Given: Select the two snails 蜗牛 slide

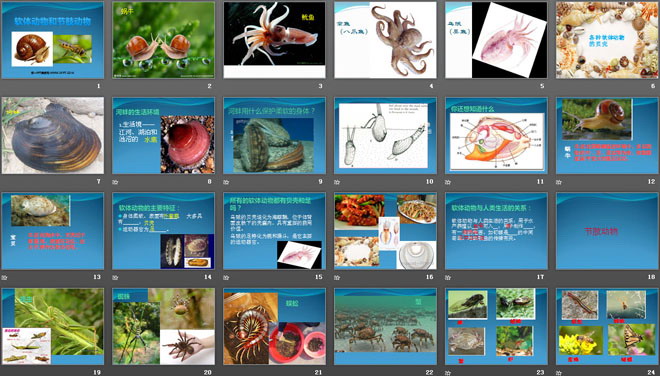Looking at the screenshot, I should [163, 40].
